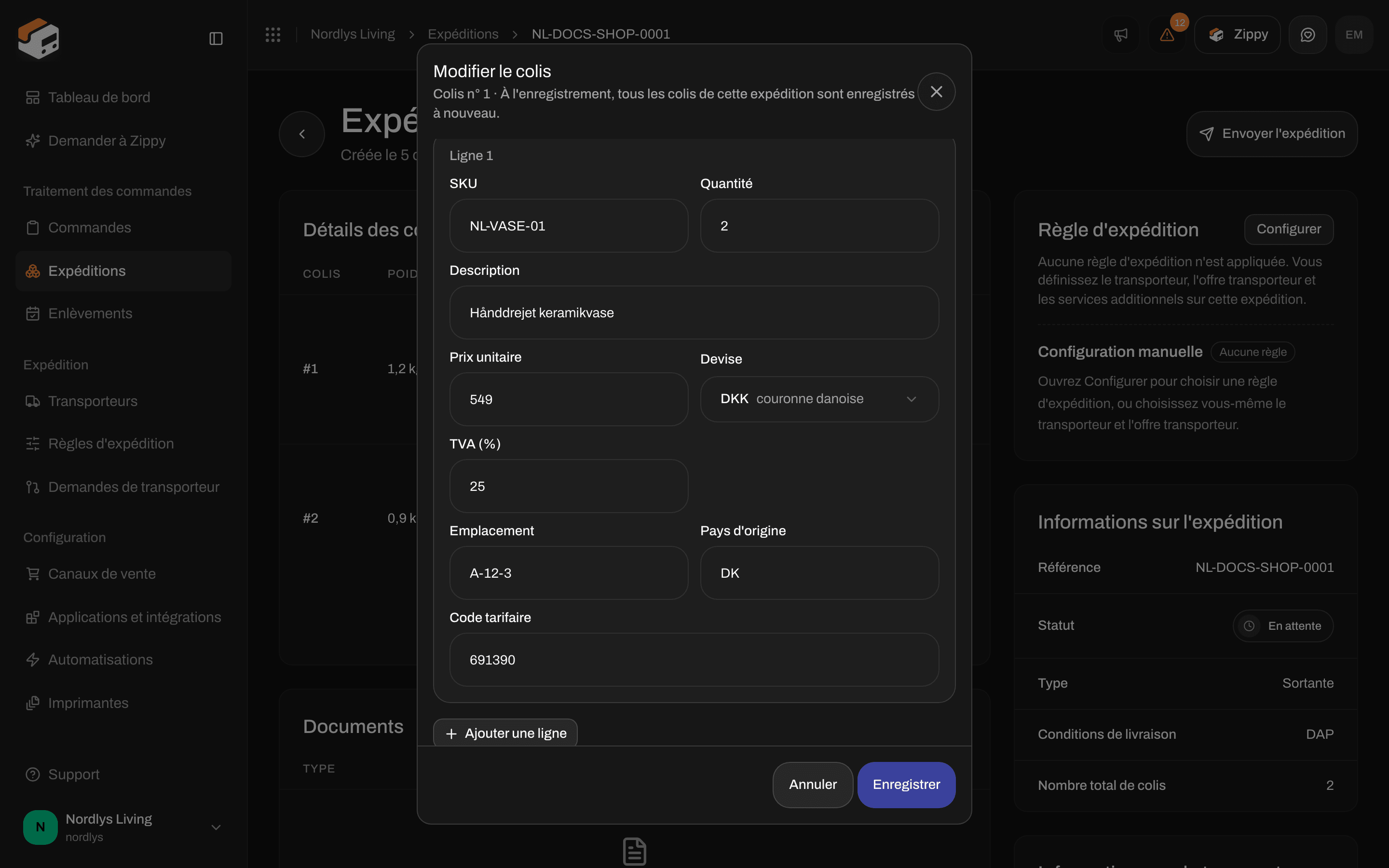The image size is (1389, 868).
Task: Open Support link in sidebar
Action: pos(123,774)
